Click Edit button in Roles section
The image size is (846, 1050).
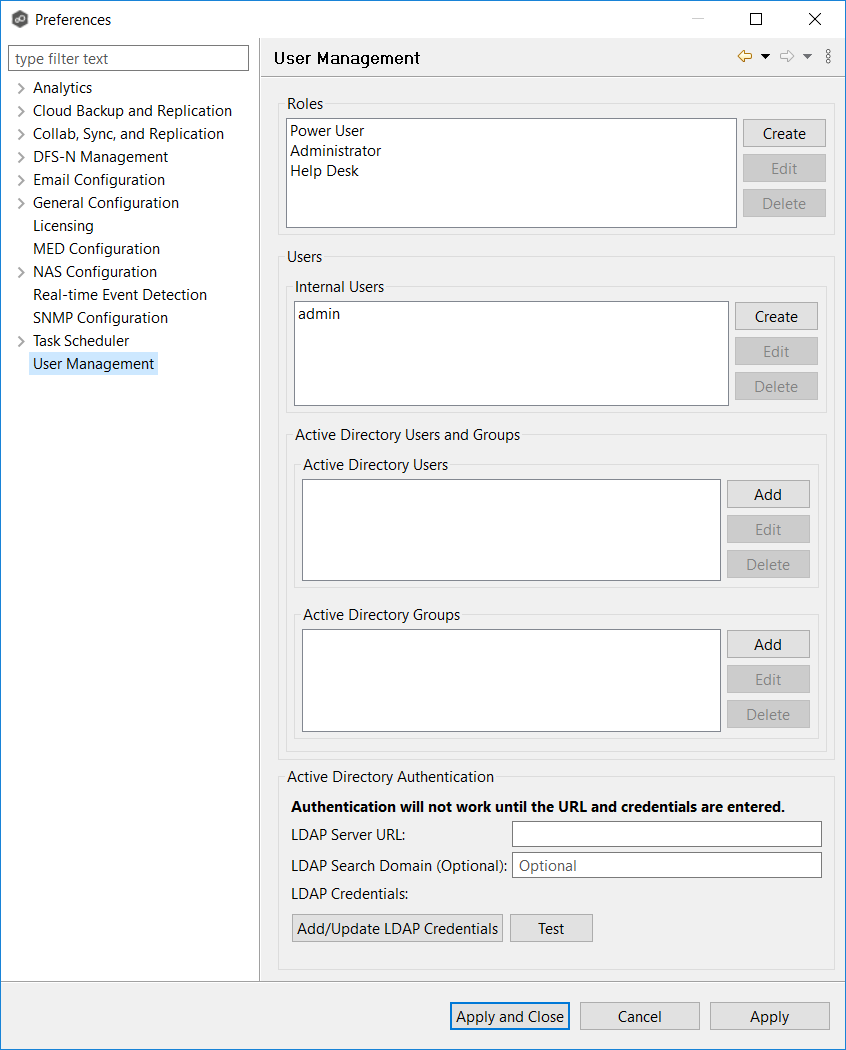(x=784, y=168)
